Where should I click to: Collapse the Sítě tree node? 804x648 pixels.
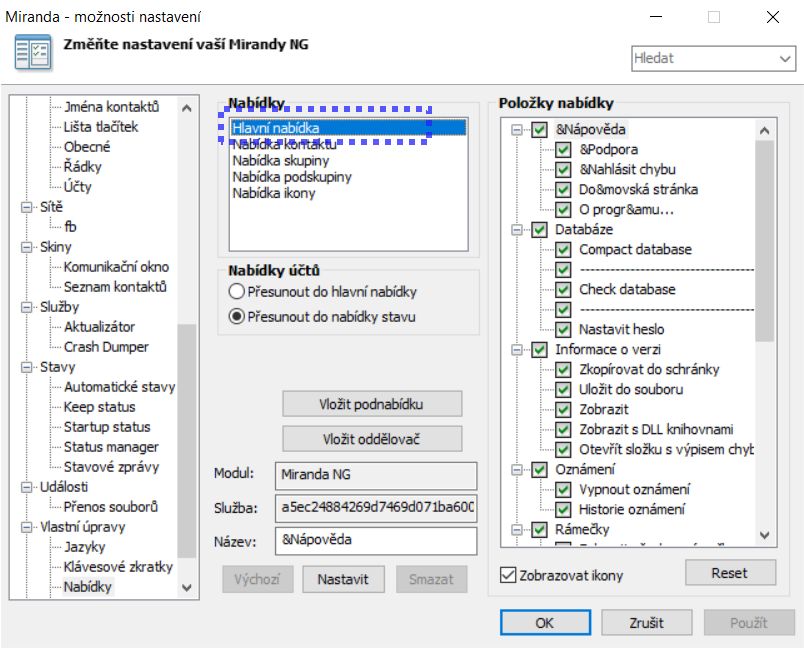click(26, 207)
